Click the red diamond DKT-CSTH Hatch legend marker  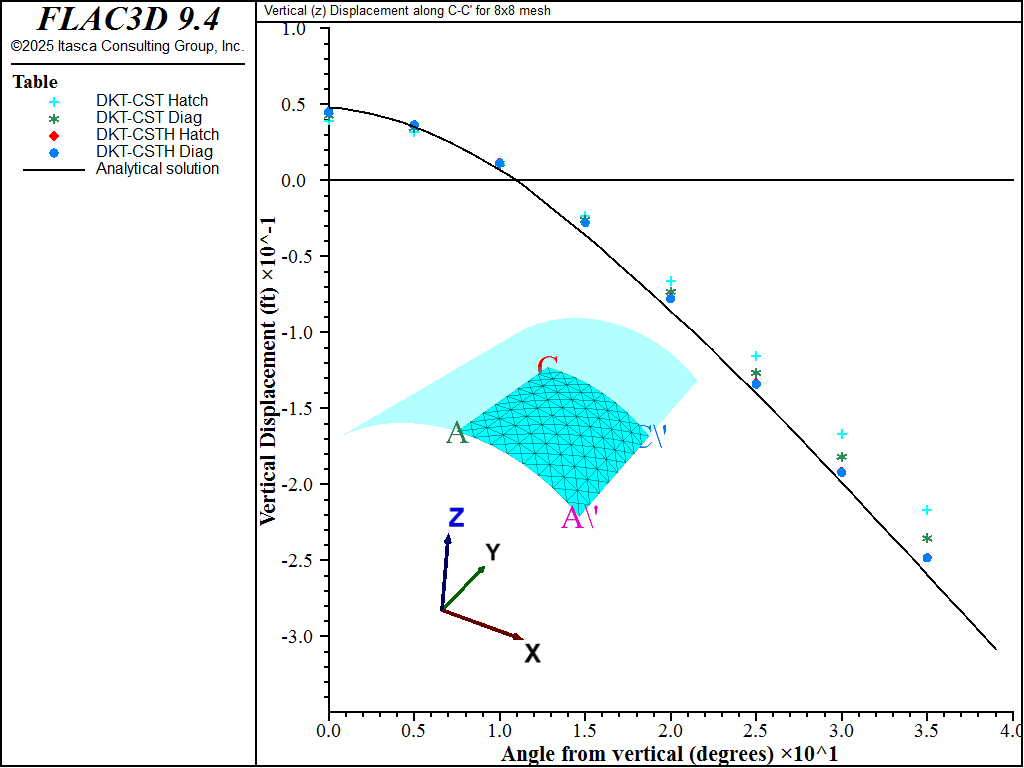click(54, 135)
